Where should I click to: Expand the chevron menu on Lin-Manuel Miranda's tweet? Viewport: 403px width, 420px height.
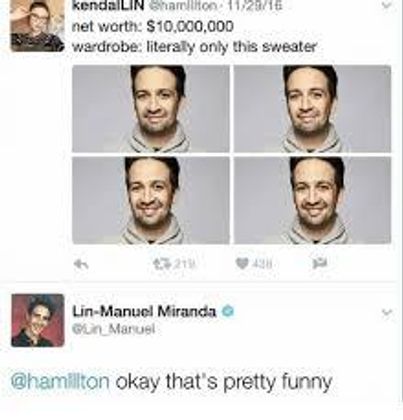click(x=387, y=313)
